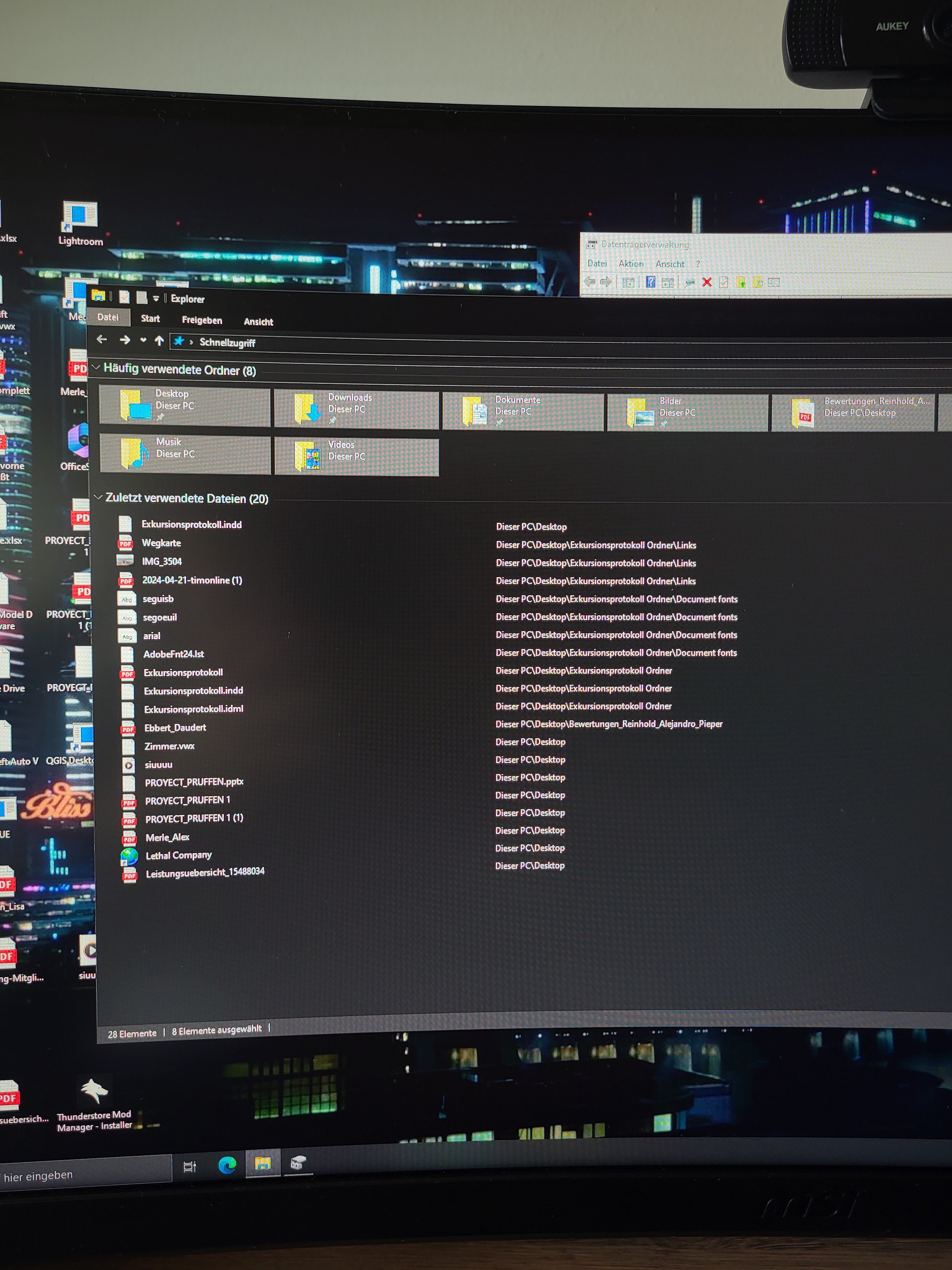Select the Exkursionsprotokoll.idml file
Screen dimensions: 952x1270
[x=193, y=708]
